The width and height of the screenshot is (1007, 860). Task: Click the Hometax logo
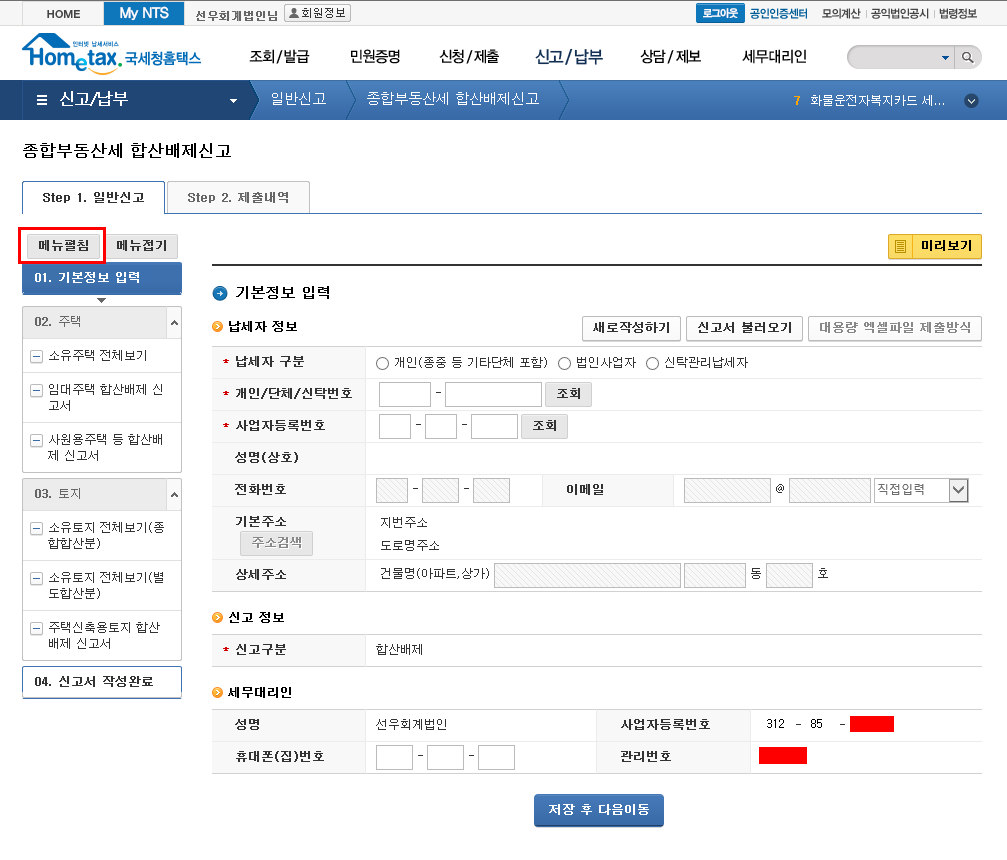coord(110,55)
